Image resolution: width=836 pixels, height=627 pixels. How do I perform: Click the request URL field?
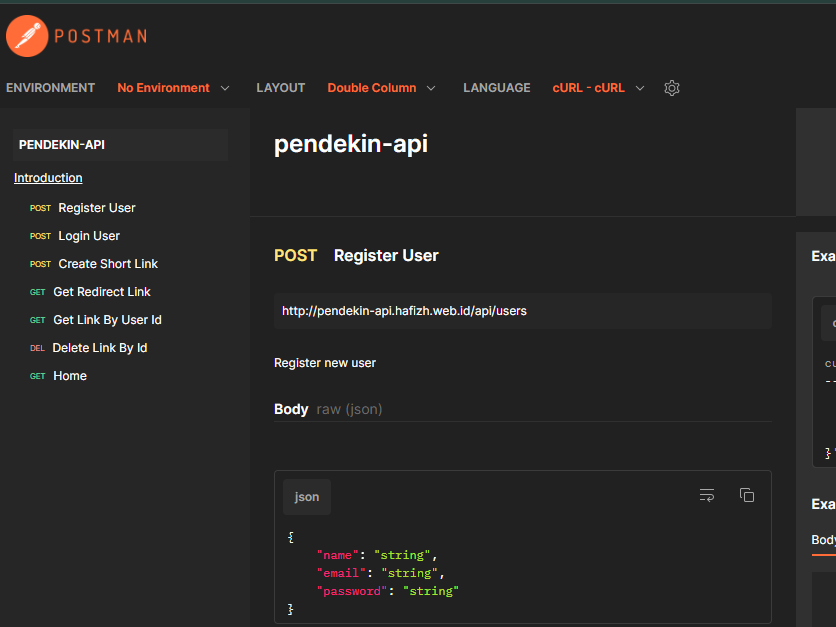(523, 311)
